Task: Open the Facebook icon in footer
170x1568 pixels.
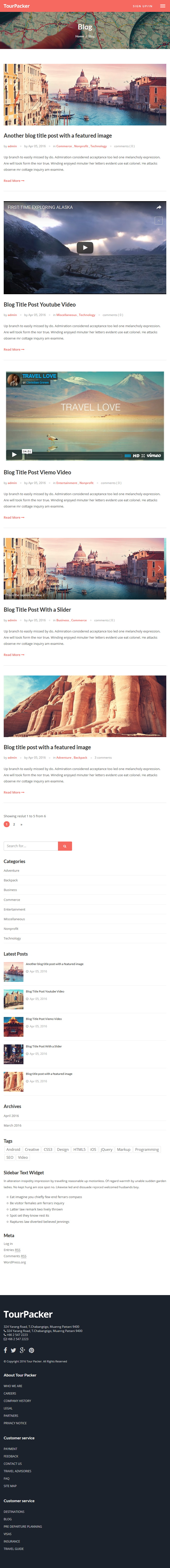Action: click(x=5, y=1350)
